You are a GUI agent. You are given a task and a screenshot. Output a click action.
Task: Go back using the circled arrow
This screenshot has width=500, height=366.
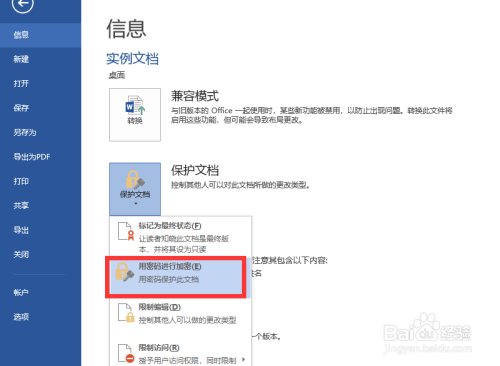click(x=23, y=4)
